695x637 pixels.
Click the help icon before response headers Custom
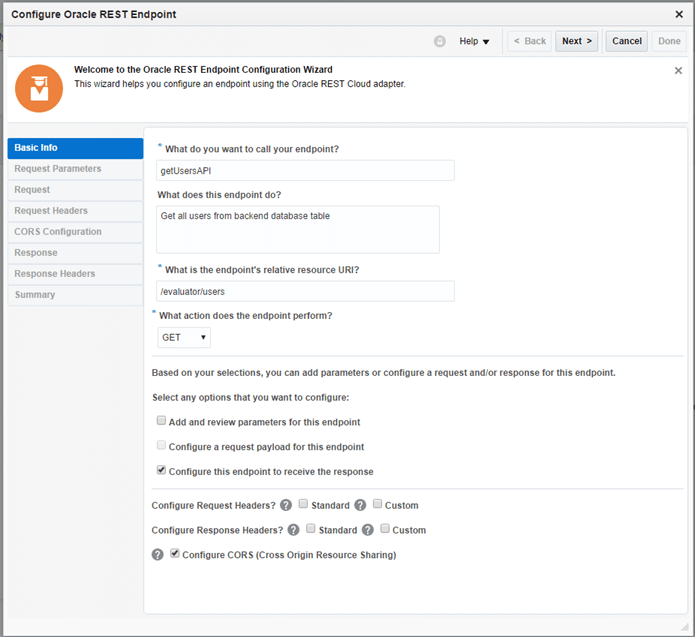pyautogui.click(x=368, y=530)
